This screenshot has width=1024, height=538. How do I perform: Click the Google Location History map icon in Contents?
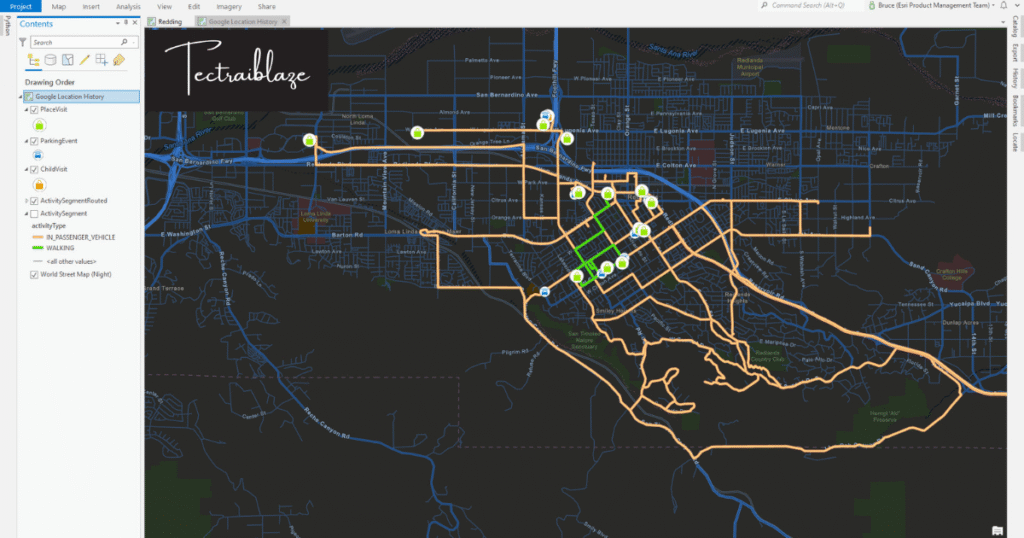(29, 97)
